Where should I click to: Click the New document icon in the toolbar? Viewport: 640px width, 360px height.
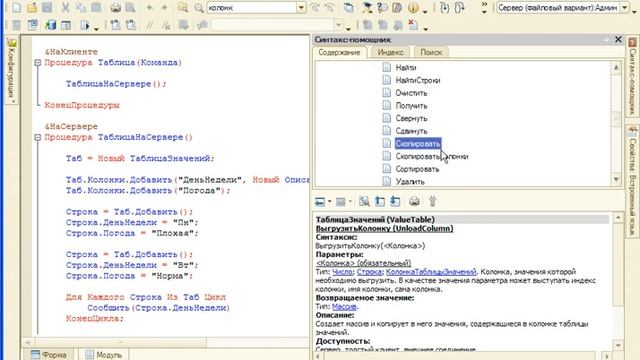coord(17,7)
